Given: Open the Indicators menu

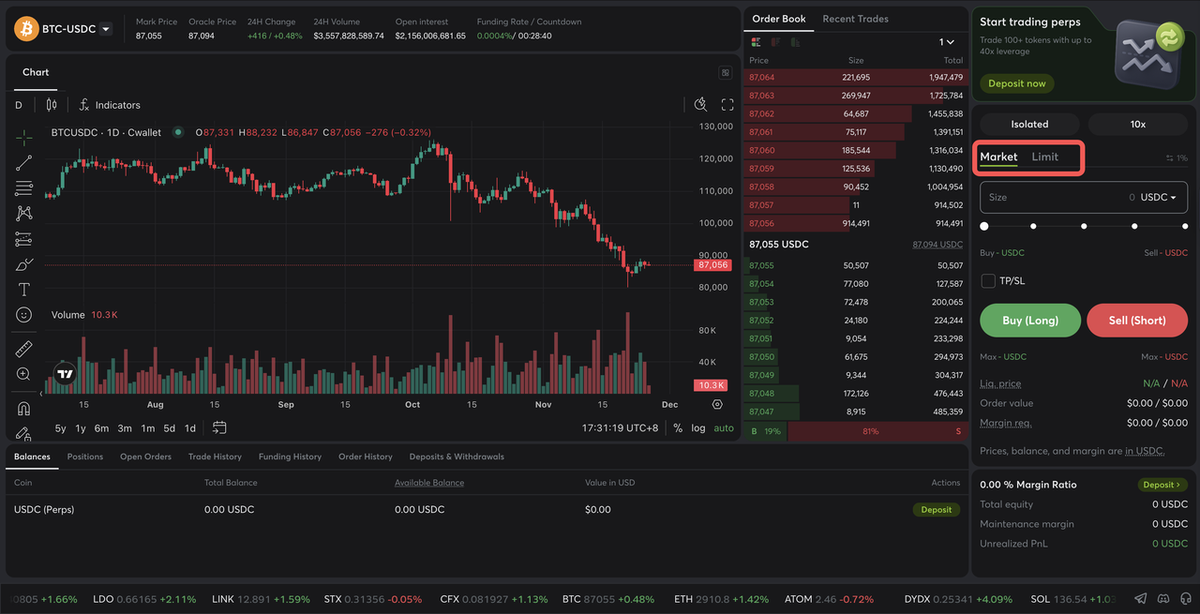Looking at the screenshot, I should (x=109, y=105).
